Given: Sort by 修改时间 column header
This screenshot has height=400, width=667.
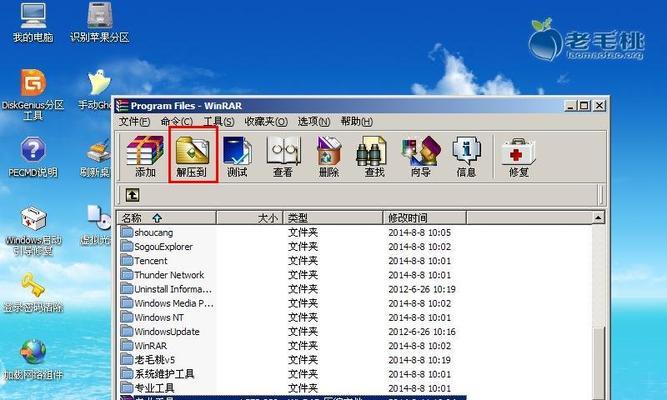Looking at the screenshot, I should point(424,218).
